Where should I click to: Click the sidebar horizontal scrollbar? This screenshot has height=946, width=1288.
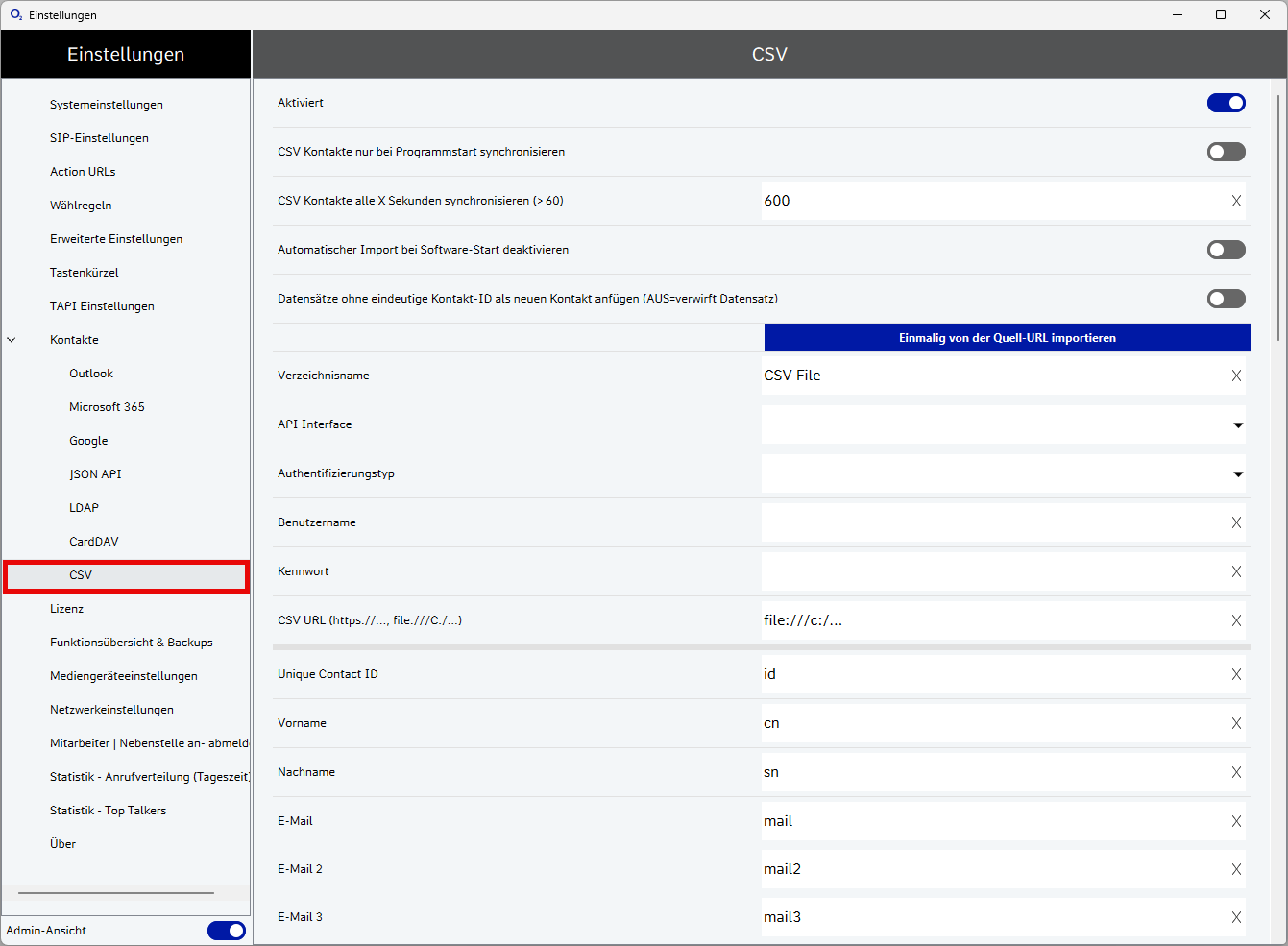click(115, 893)
